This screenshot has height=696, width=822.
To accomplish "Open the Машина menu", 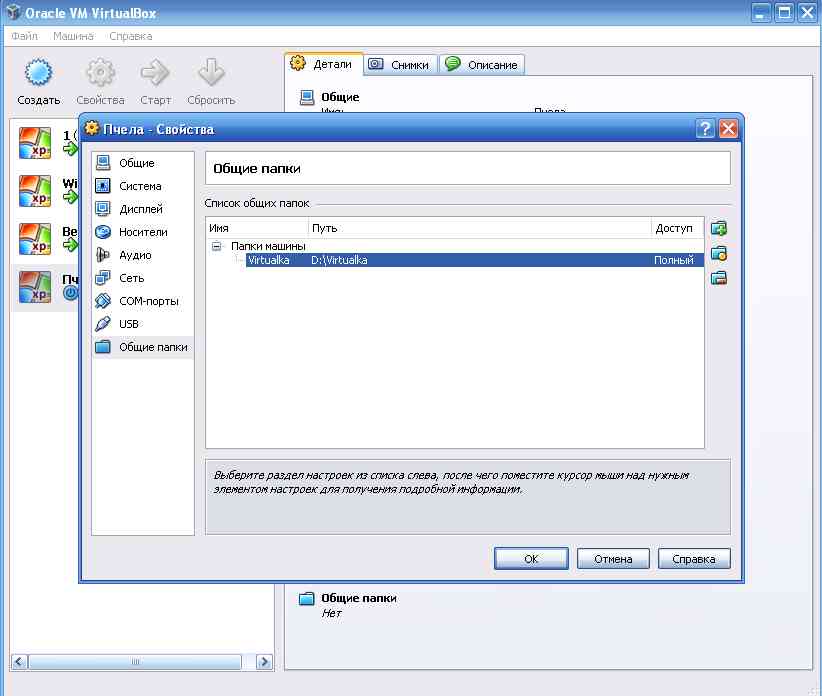I will click(73, 36).
